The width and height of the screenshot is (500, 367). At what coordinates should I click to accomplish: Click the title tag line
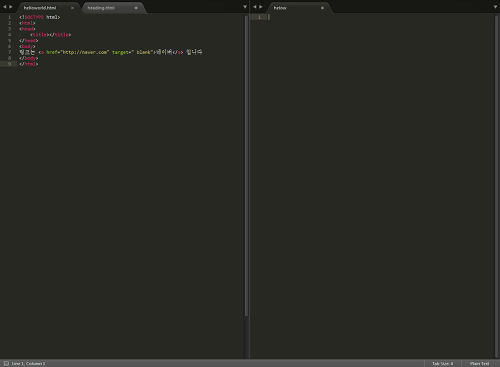click(50, 35)
